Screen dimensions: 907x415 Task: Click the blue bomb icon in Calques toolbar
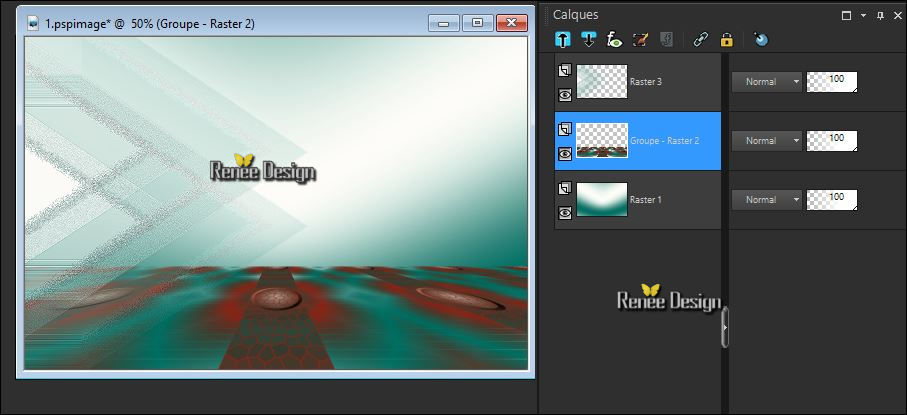(761, 39)
